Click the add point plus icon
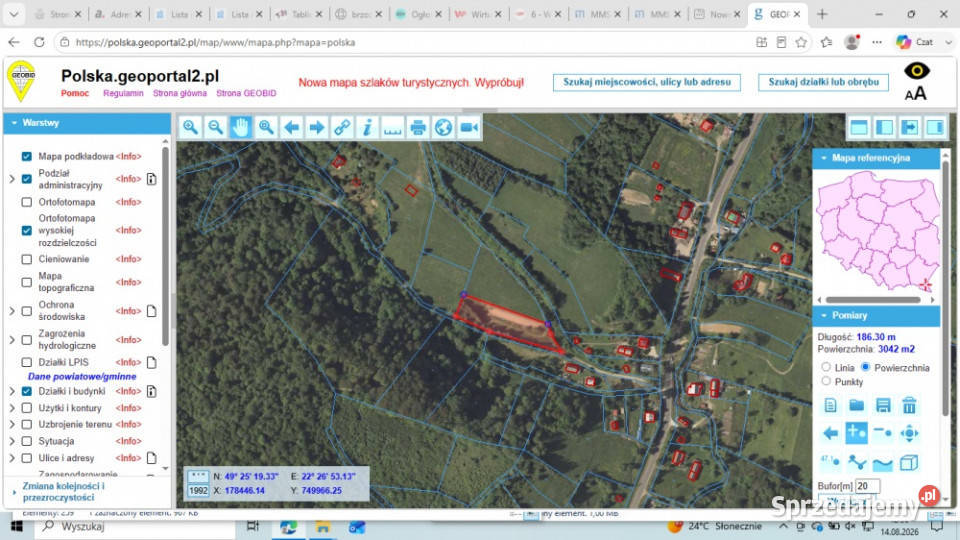Screen dimensions: 960x540 point(857,433)
